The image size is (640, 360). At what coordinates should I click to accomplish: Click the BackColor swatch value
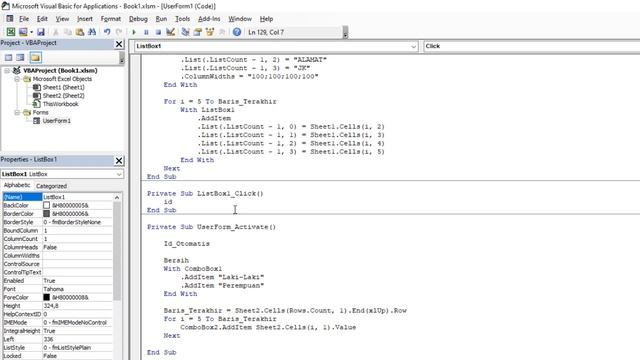click(x=47, y=205)
